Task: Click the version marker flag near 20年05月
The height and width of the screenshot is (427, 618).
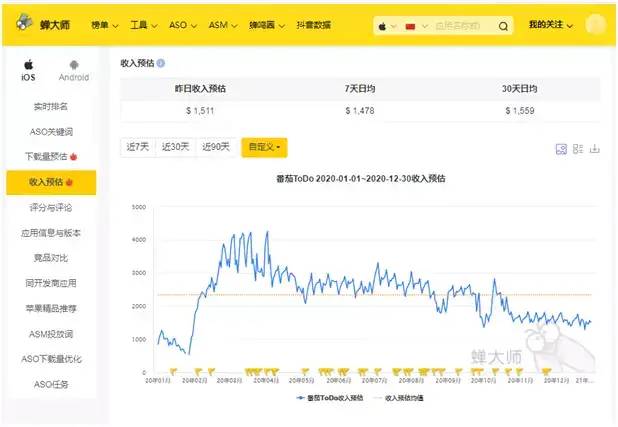Action: click(305, 371)
